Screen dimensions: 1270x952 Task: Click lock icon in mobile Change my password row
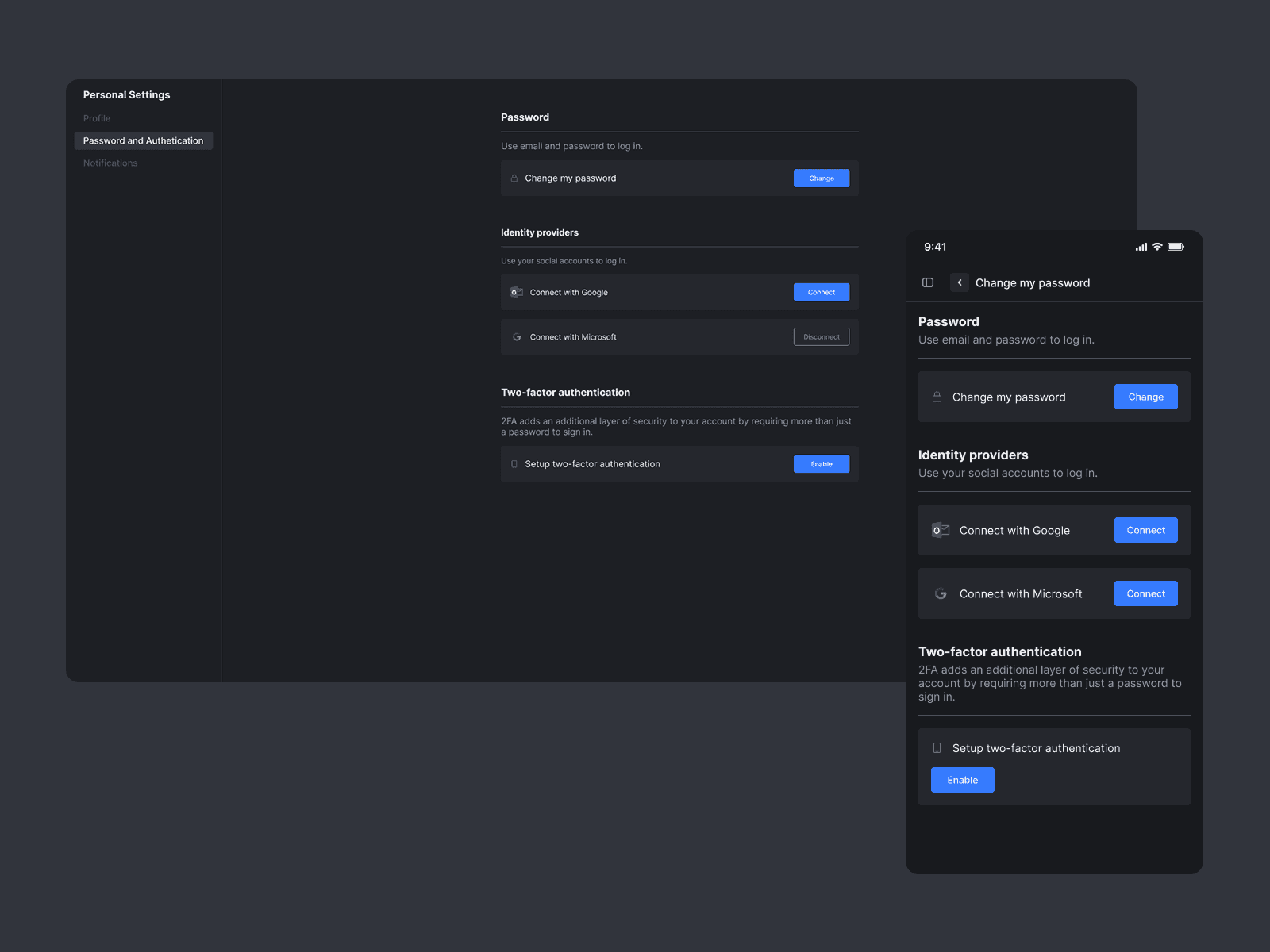pyautogui.click(x=937, y=397)
